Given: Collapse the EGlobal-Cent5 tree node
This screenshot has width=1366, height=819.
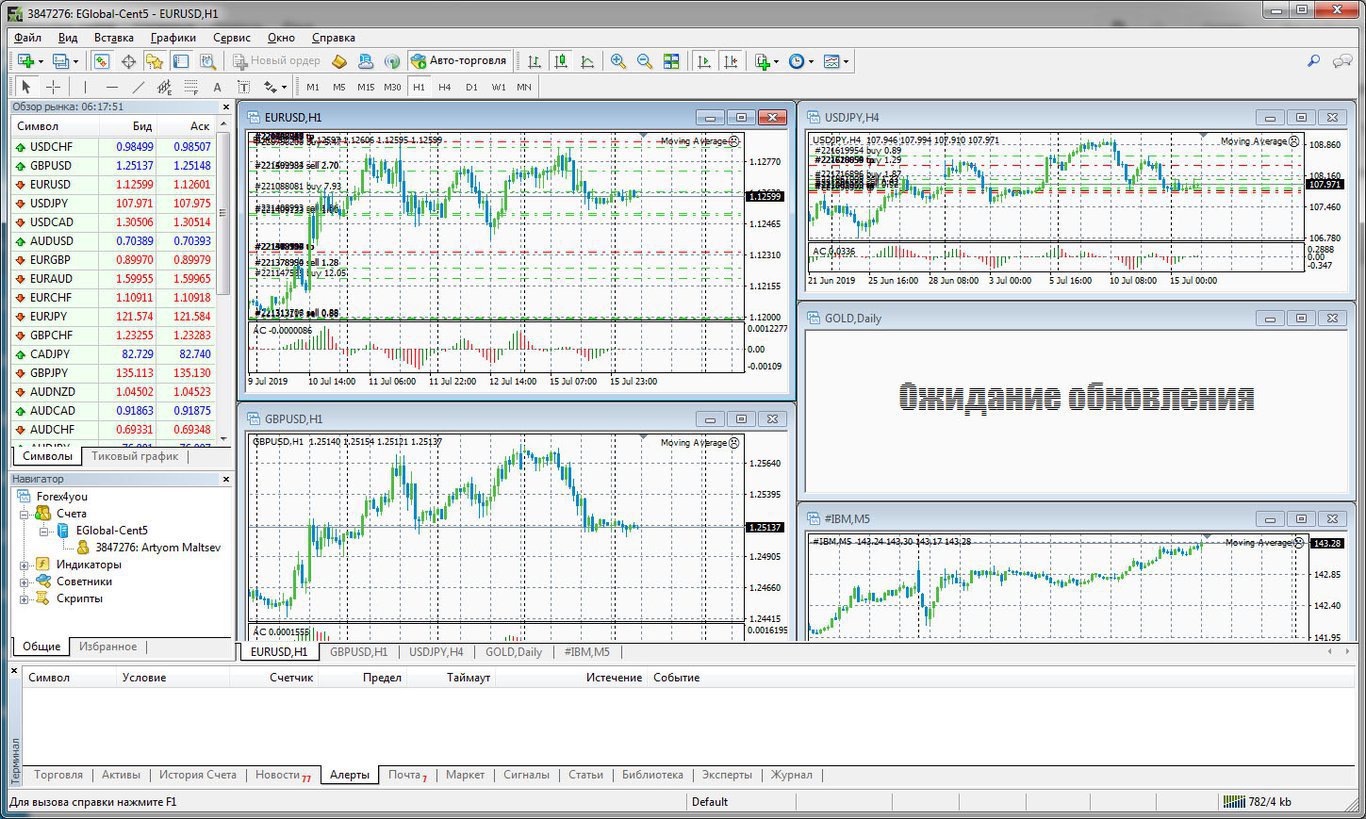Looking at the screenshot, I should click(43, 530).
